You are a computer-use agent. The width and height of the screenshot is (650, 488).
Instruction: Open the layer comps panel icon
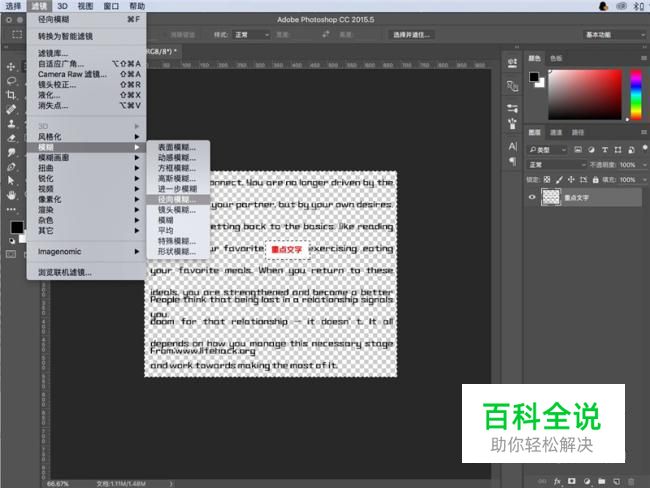click(512, 86)
